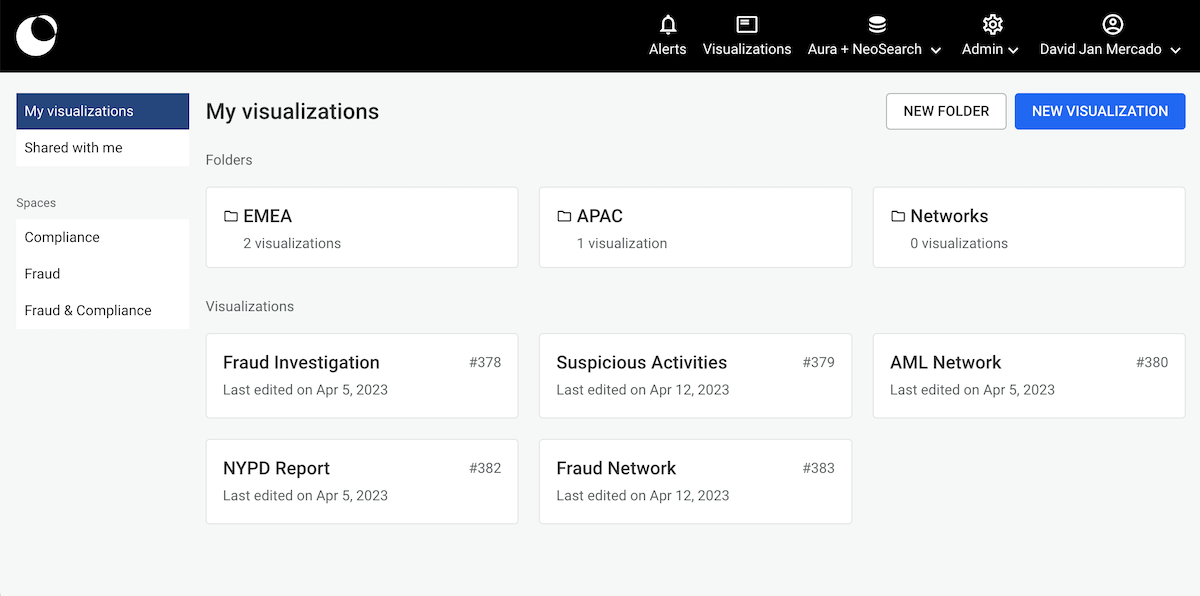Expand the Aura + NeoSearch dropdown
1200x596 pixels.
click(x=936, y=50)
